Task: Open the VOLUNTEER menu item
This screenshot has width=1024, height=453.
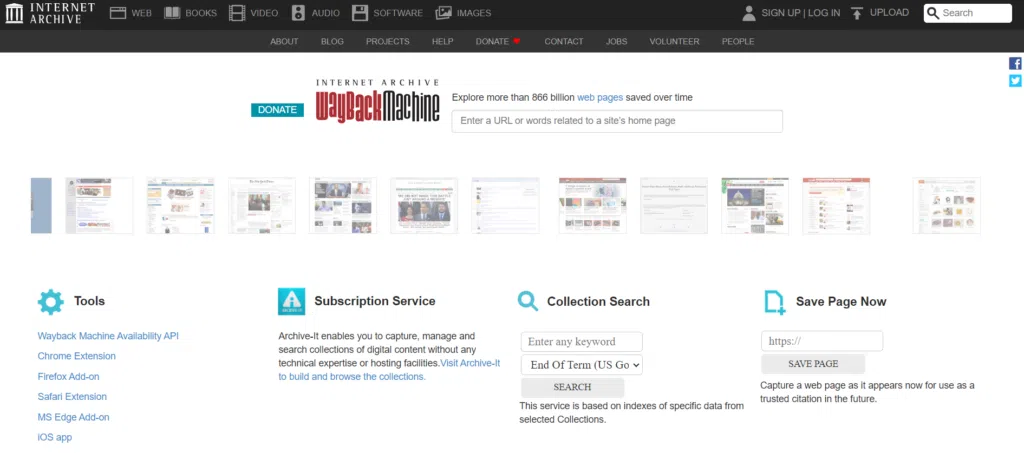Action: pyautogui.click(x=675, y=41)
